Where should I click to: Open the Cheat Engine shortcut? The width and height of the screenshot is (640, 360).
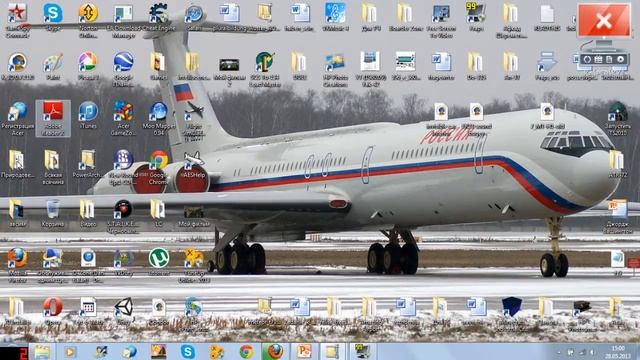click(x=158, y=17)
